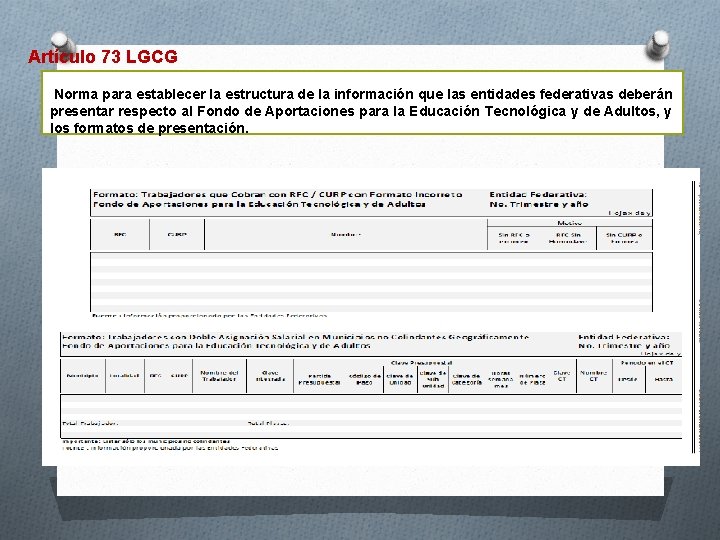Click the "Municipio" column header
This screenshot has height=540, width=720.
click(82, 376)
